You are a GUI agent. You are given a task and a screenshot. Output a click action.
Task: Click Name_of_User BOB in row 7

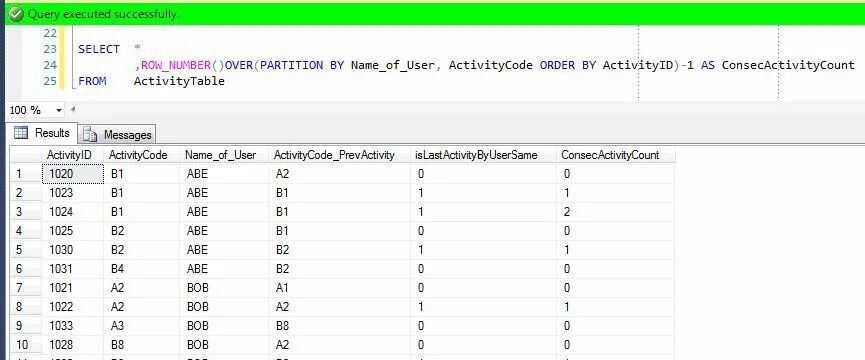pyautogui.click(x=225, y=288)
